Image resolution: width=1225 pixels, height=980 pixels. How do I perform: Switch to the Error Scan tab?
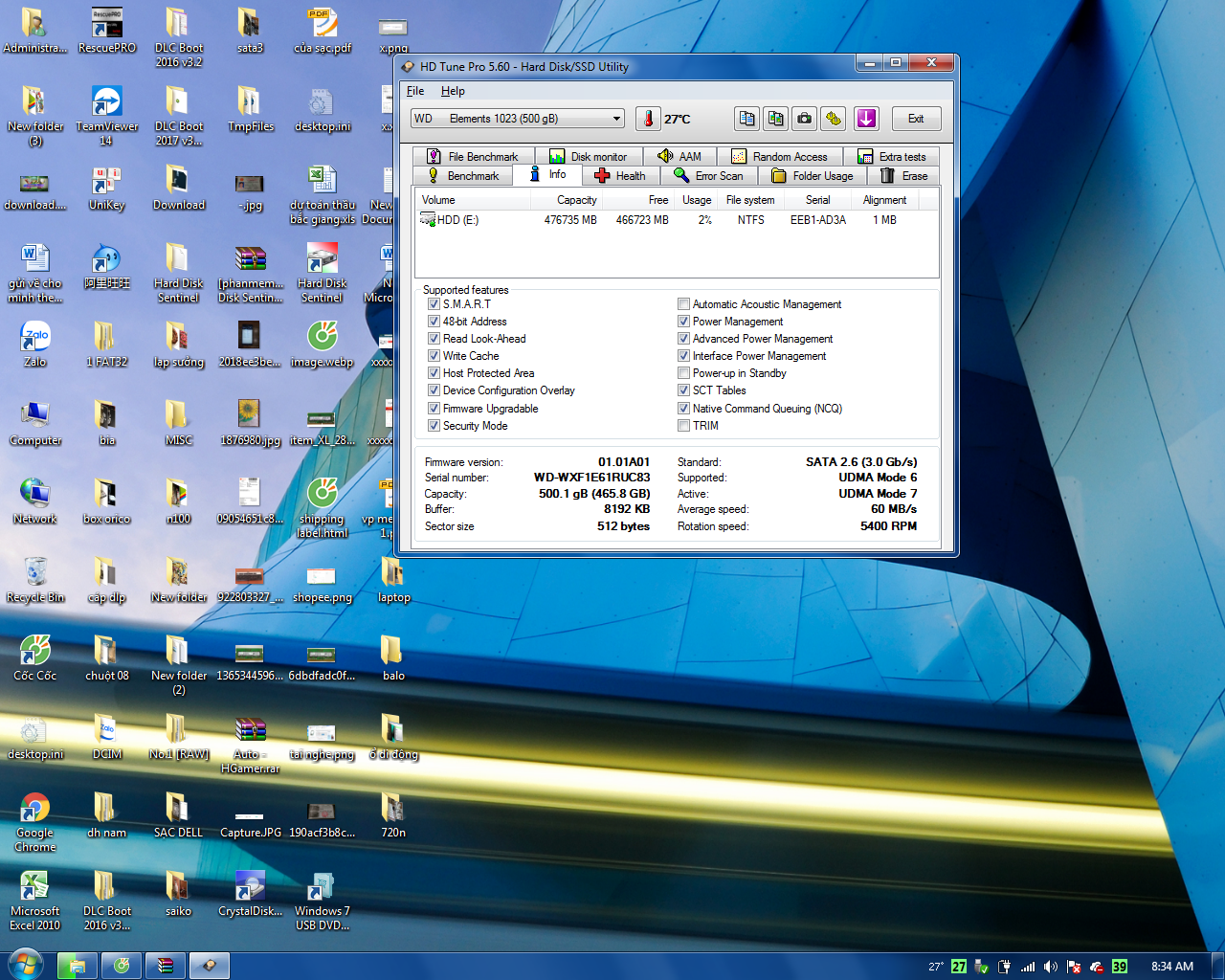[x=708, y=176]
